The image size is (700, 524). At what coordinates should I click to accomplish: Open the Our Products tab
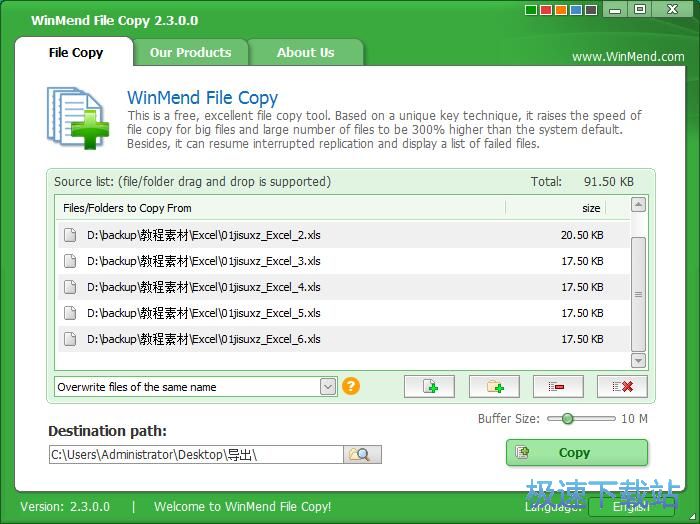point(191,52)
